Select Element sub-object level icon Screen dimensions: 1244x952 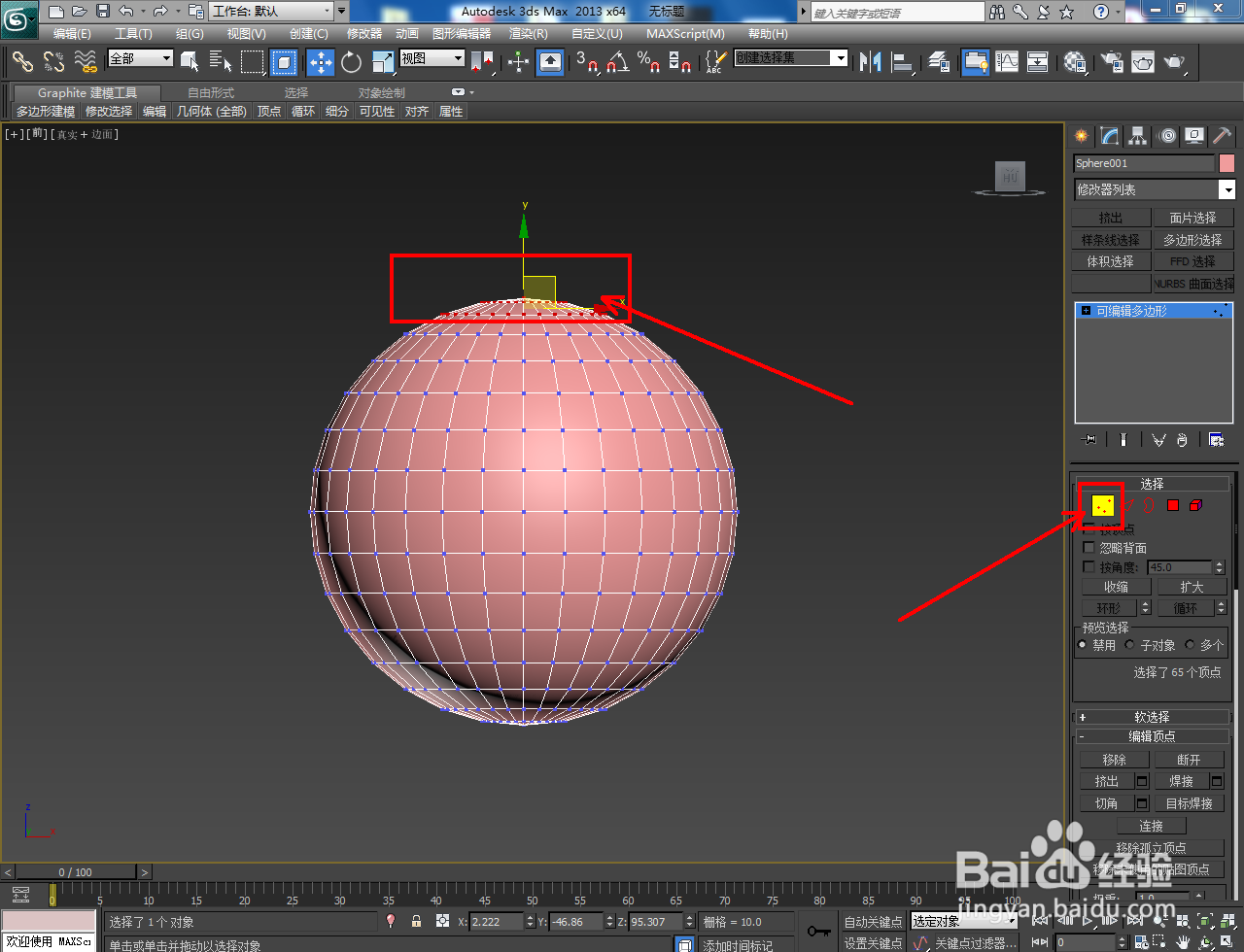pos(1195,505)
